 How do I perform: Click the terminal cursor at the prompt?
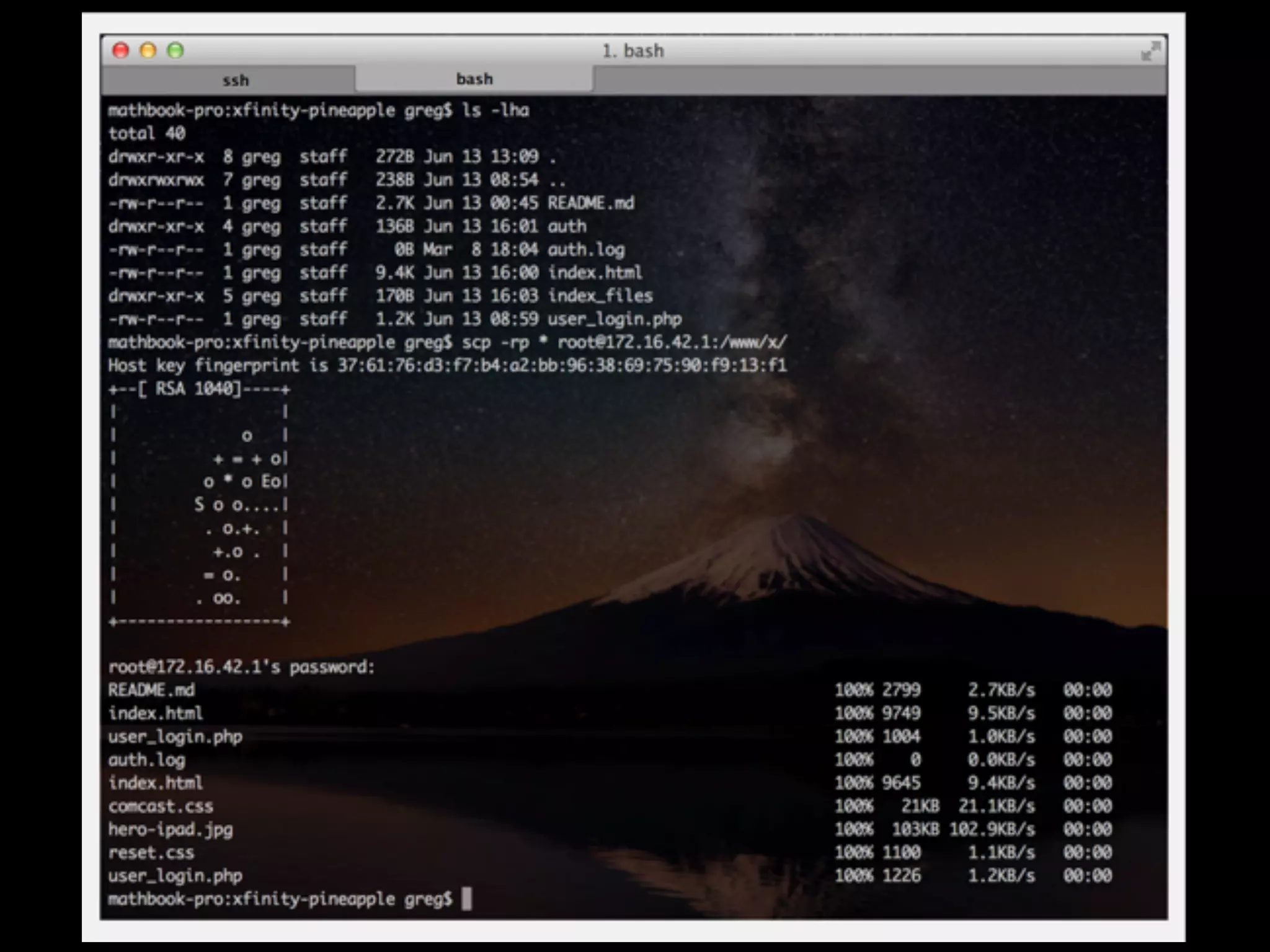pyautogui.click(x=466, y=899)
